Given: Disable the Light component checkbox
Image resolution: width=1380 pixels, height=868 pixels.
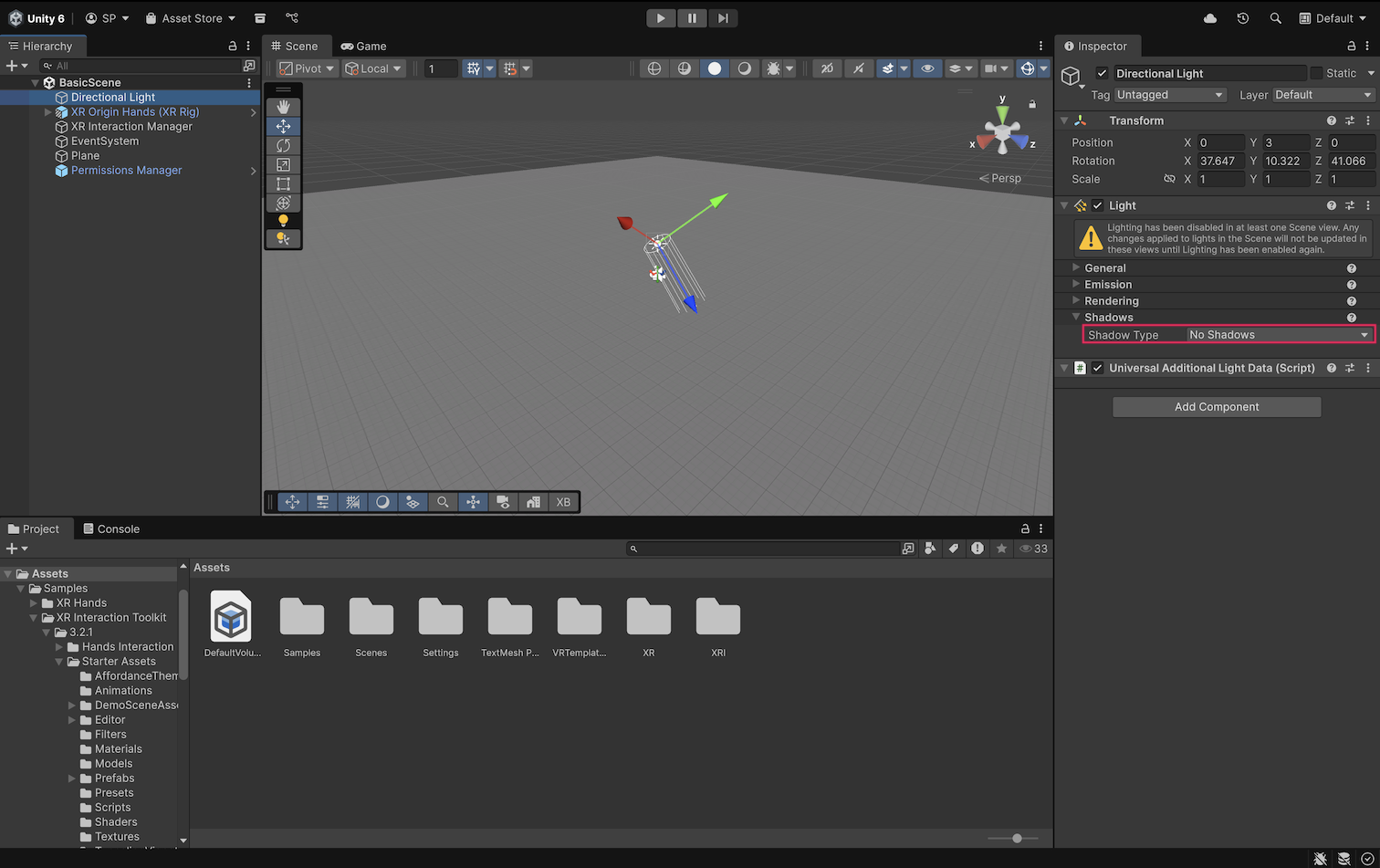Looking at the screenshot, I should (1098, 205).
